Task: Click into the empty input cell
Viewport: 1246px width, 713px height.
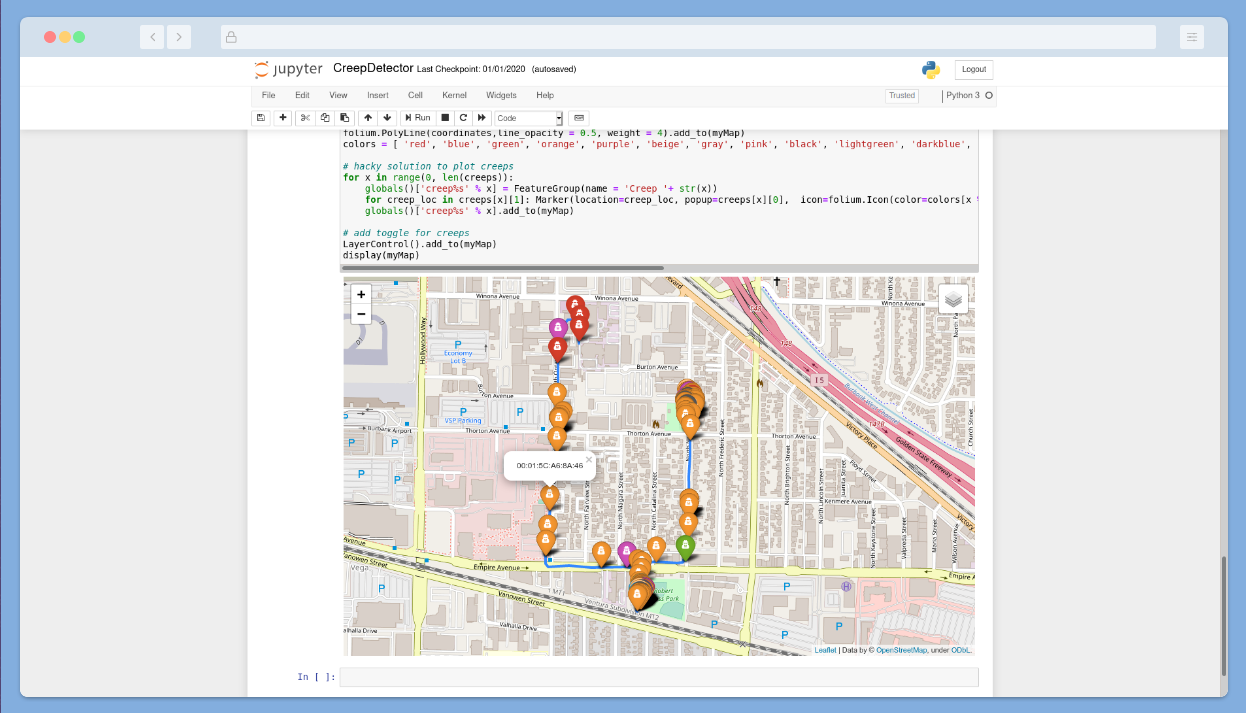Action: click(659, 677)
